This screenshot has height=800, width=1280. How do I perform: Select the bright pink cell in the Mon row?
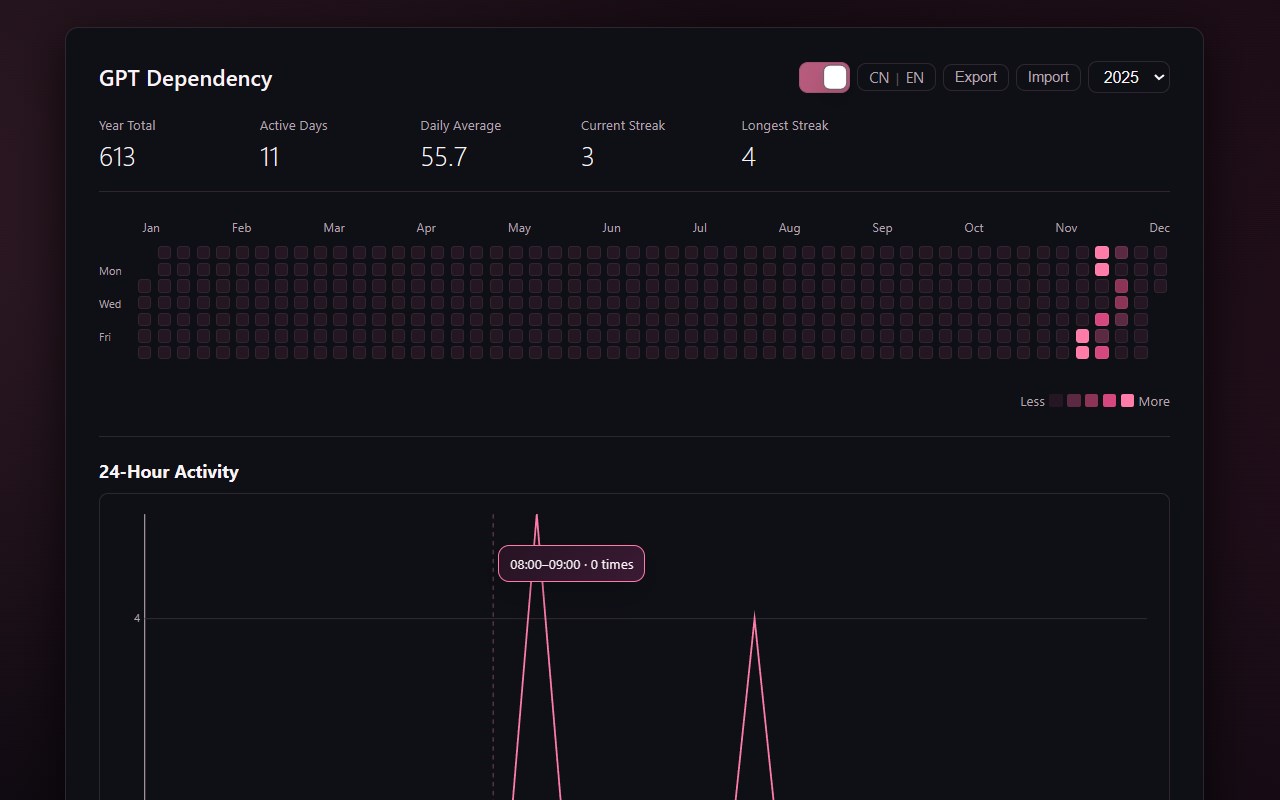pos(1102,269)
